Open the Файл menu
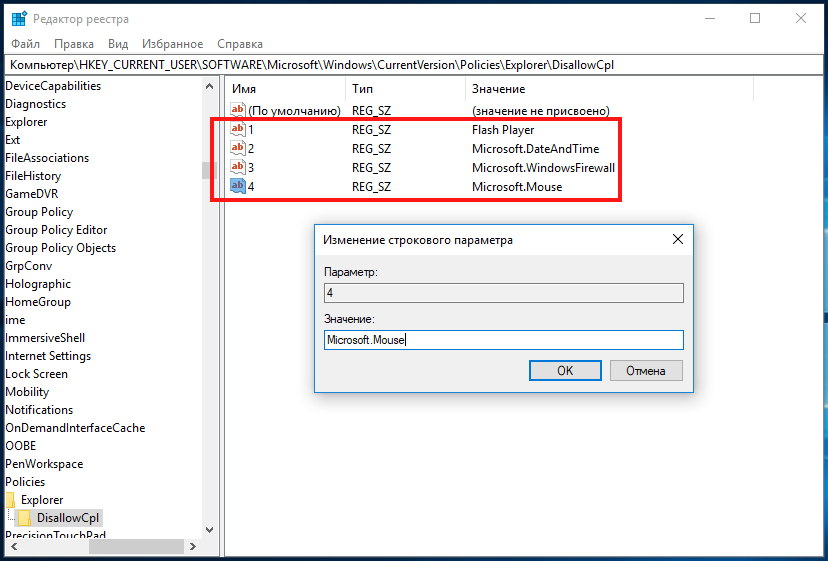Screen dimensions: 828x561 pyautogui.click(x=25, y=44)
